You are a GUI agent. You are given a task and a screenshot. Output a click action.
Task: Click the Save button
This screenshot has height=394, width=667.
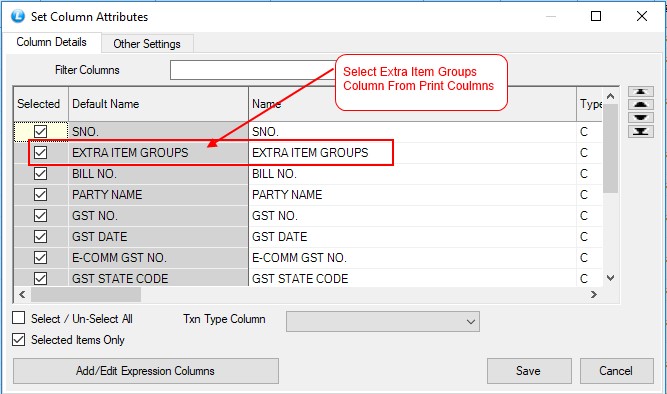click(x=529, y=371)
